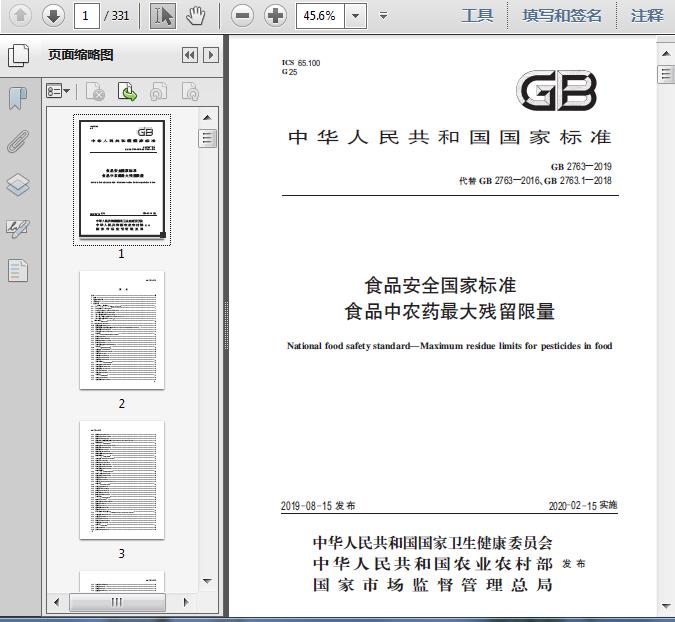Click the line 中华人民共和国农业农村部
Viewport: 675px width, 622px height.
pyautogui.click(x=433, y=563)
